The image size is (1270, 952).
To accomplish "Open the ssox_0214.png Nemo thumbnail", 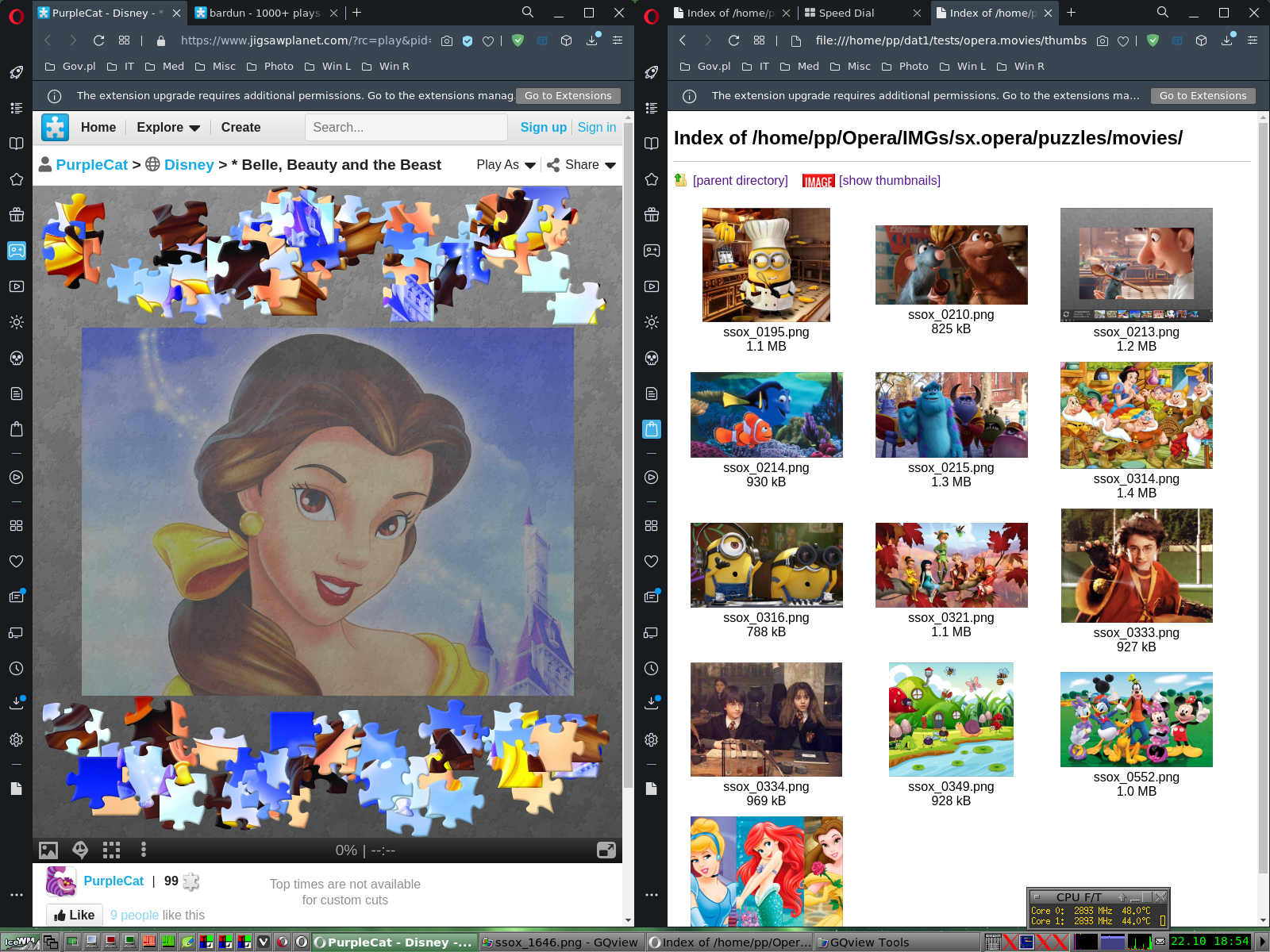I will (x=766, y=415).
